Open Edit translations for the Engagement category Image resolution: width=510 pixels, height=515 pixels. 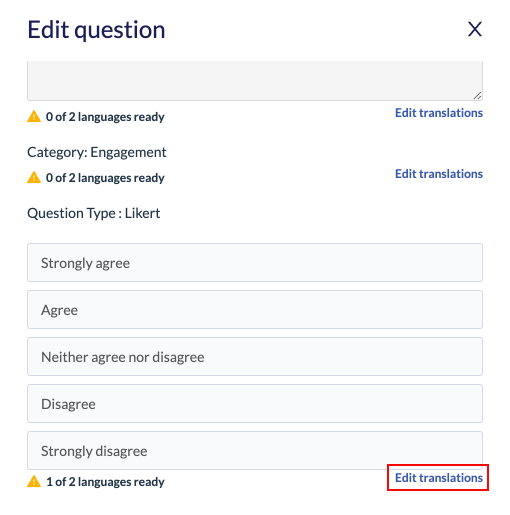(x=439, y=174)
